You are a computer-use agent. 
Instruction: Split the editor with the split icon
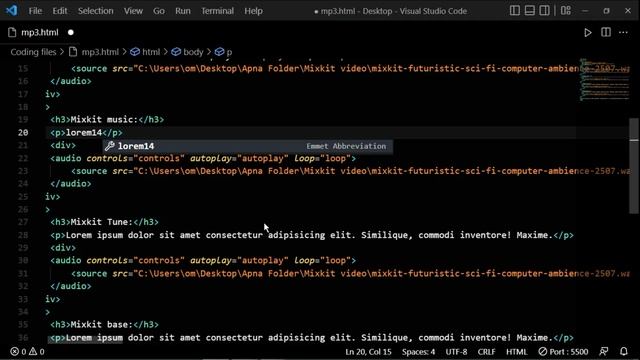606,32
